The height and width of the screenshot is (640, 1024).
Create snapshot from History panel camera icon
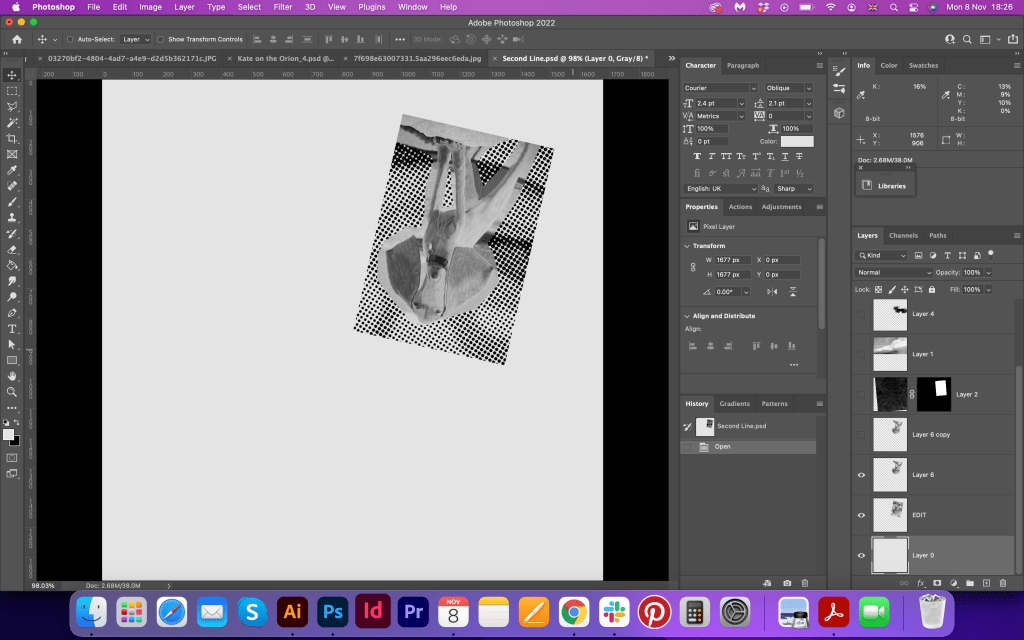click(x=787, y=582)
